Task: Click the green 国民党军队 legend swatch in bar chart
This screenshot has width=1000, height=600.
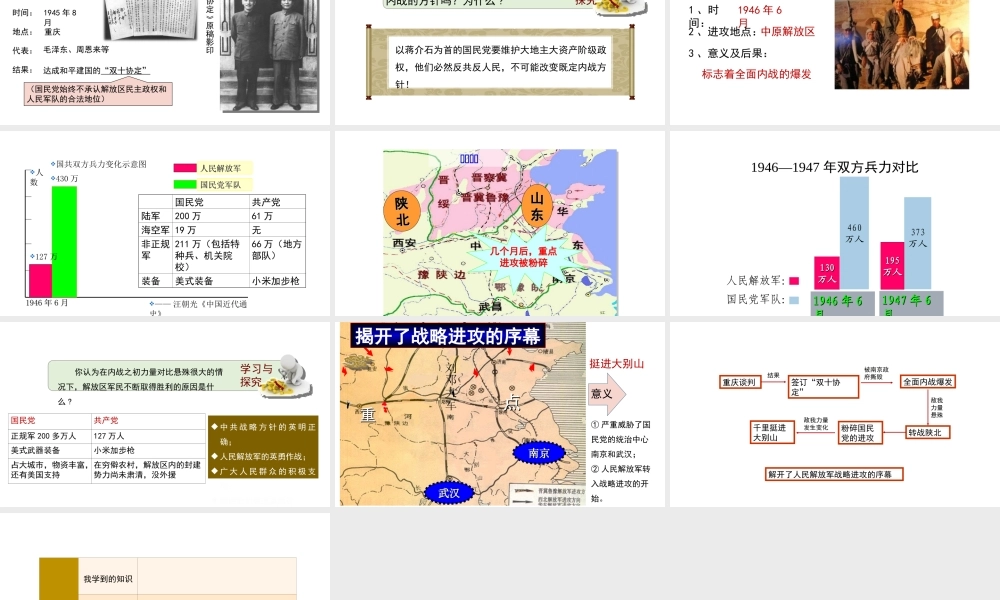Action: coord(185,184)
